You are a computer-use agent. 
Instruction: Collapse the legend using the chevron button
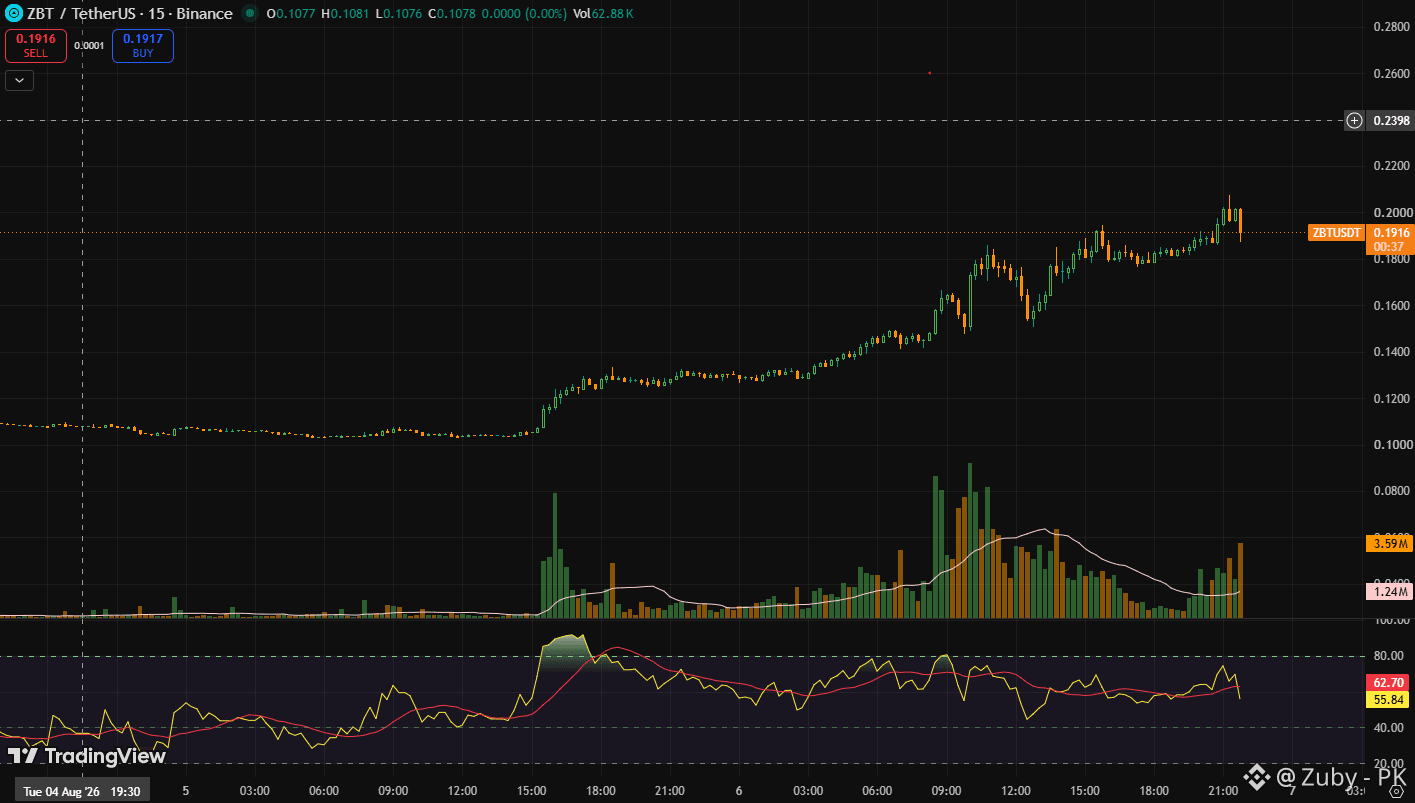tap(20, 81)
